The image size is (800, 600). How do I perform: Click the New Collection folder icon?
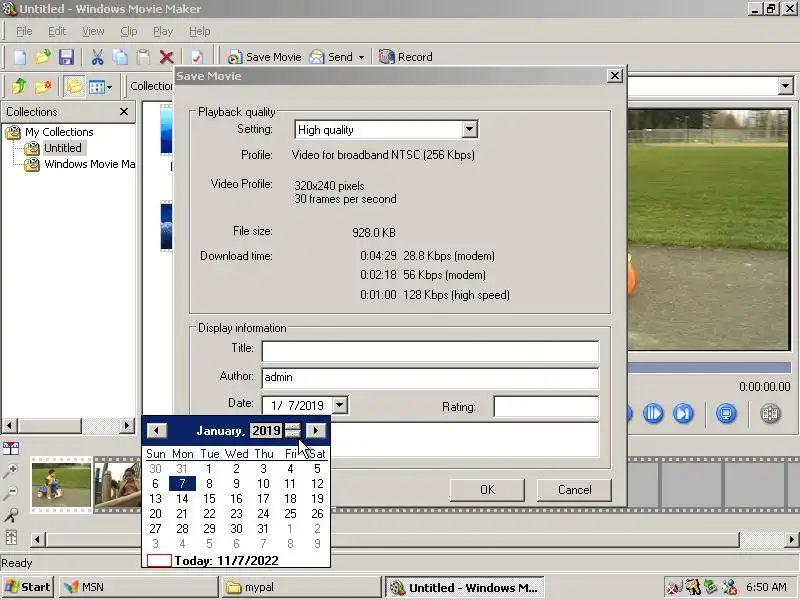(43, 86)
